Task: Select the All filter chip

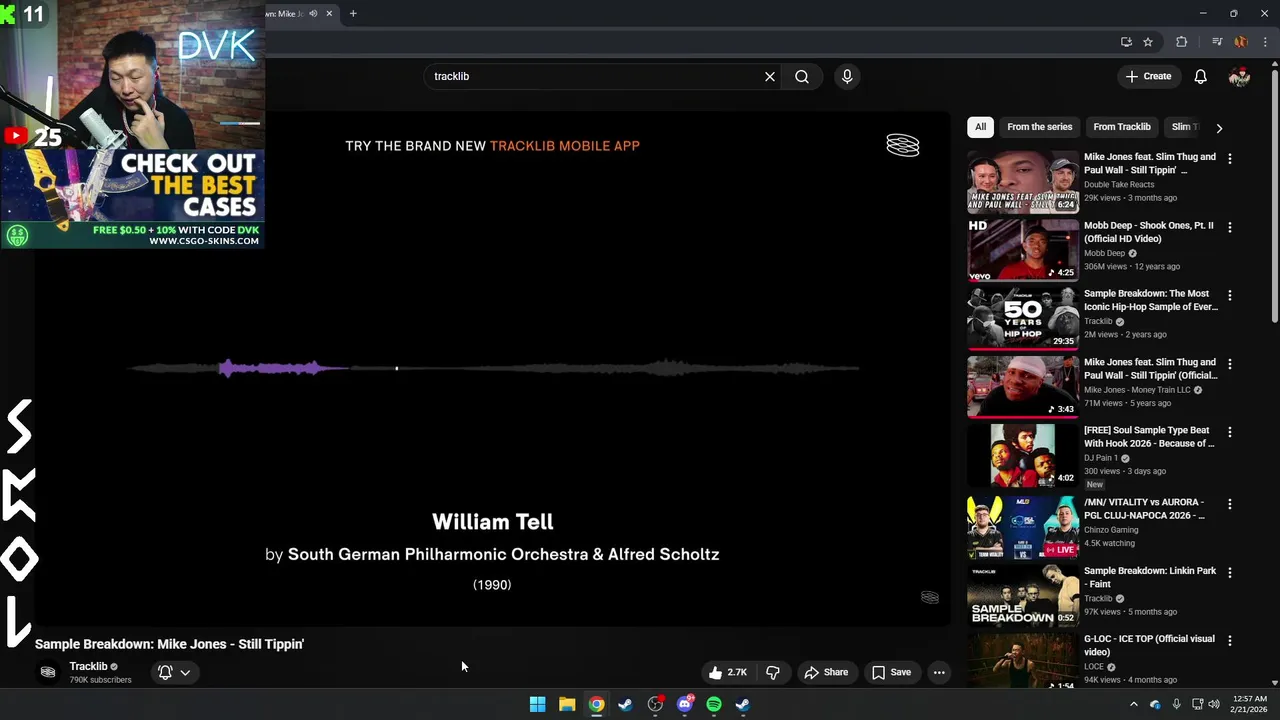Action: pos(980,127)
